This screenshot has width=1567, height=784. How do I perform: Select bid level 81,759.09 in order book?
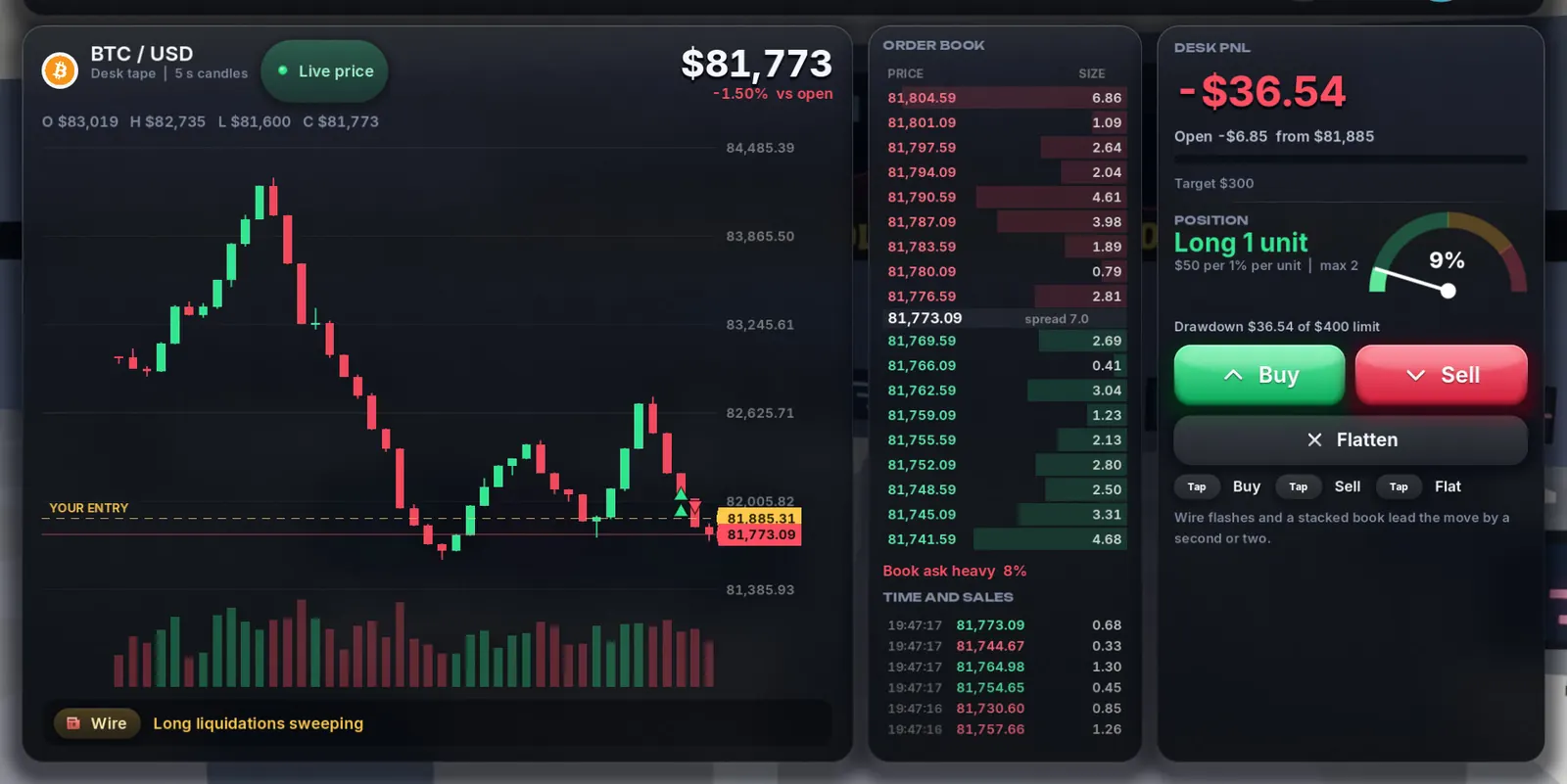coord(1005,415)
